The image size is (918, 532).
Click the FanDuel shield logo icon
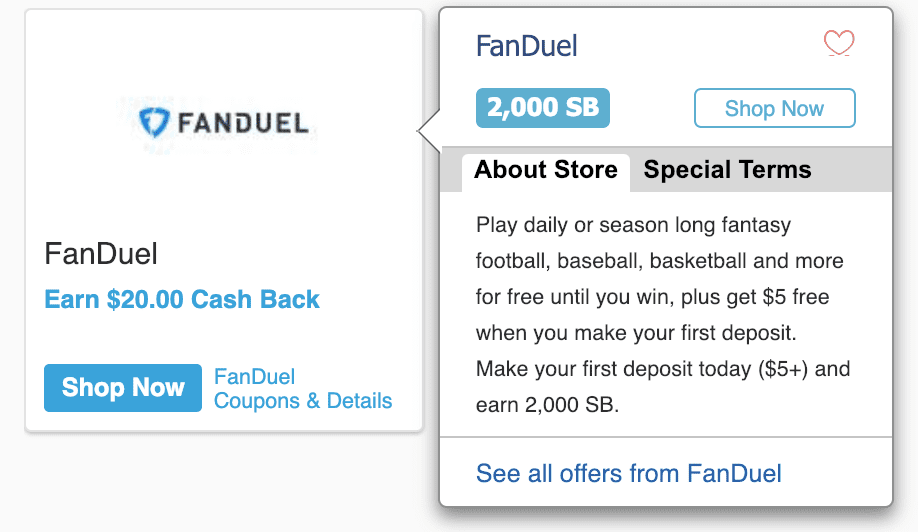[x=155, y=123]
